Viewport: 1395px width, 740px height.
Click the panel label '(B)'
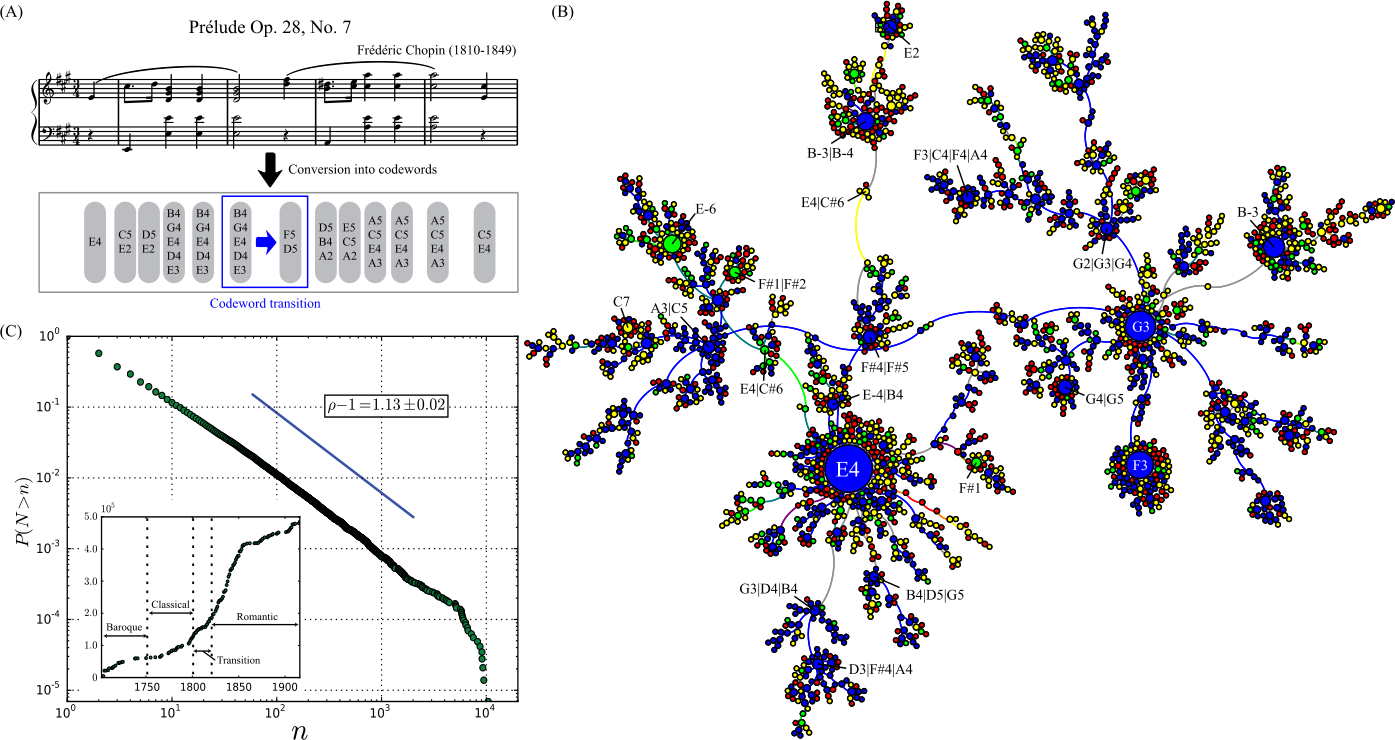(563, 12)
